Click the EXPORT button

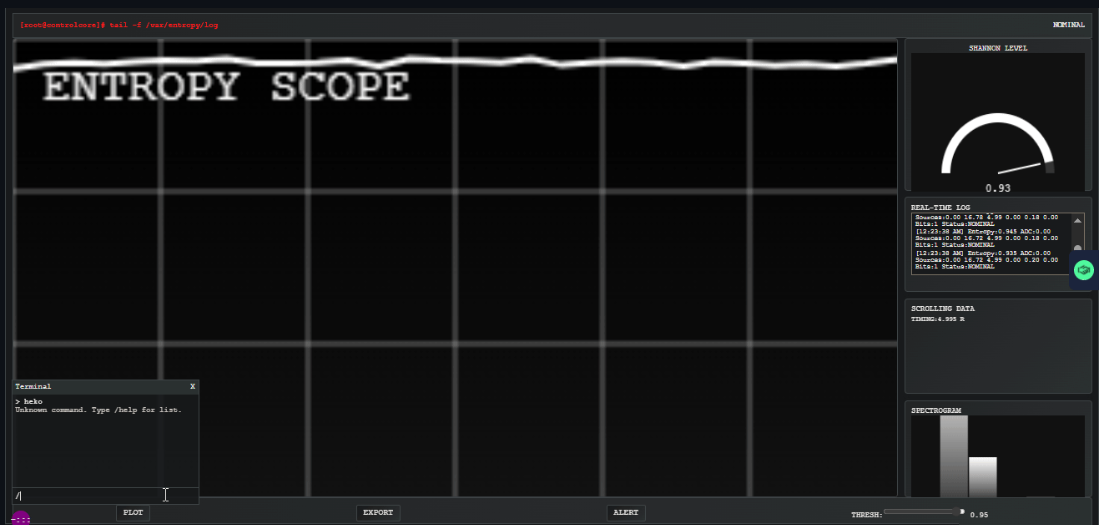click(x=378, y=512)
